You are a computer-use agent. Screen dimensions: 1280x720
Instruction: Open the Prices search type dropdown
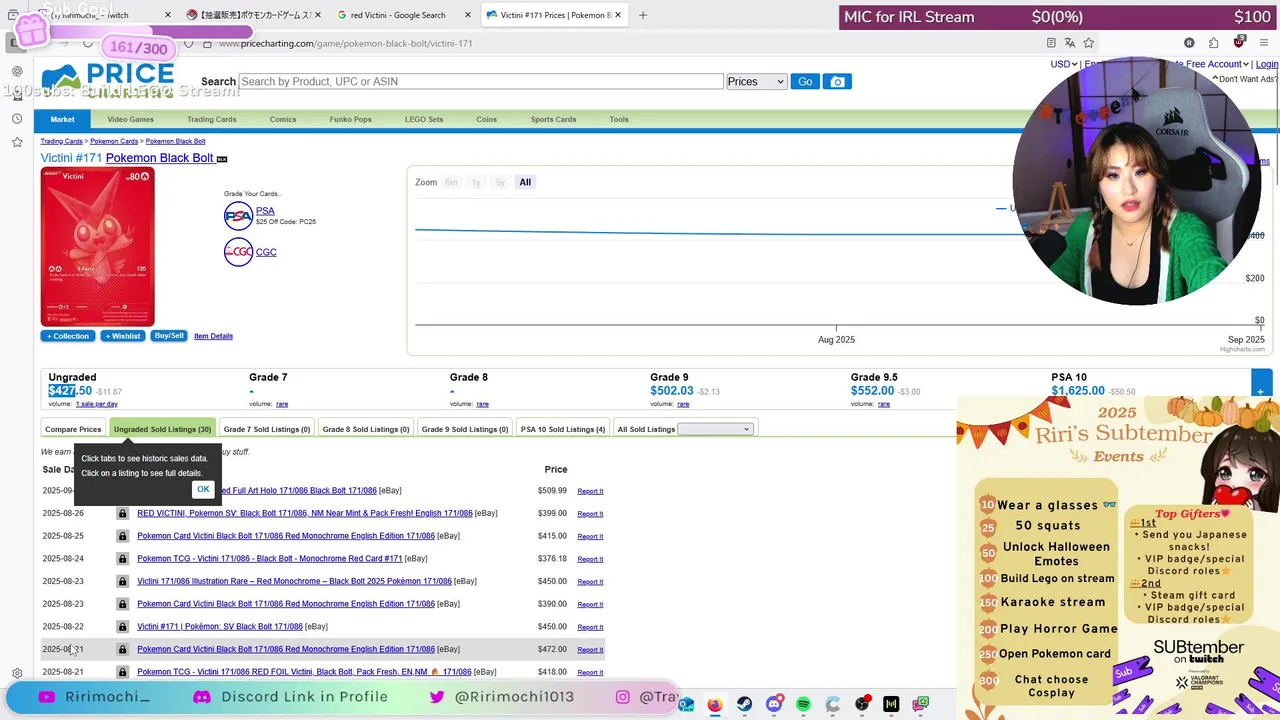pos(756,81)
